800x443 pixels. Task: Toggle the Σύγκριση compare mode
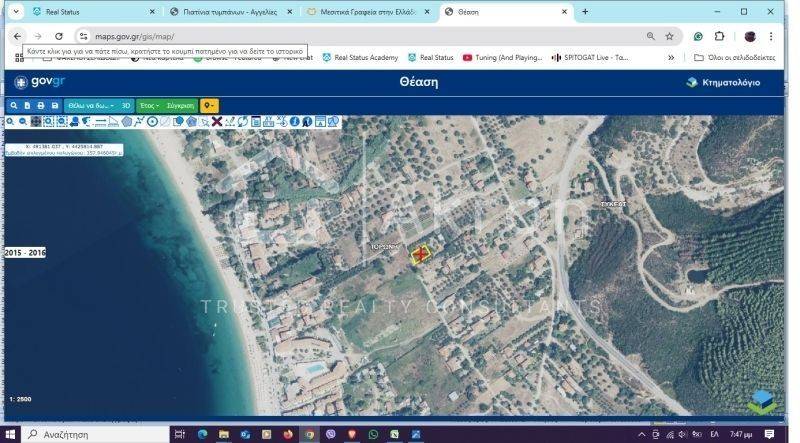click(x=181, y=105)
